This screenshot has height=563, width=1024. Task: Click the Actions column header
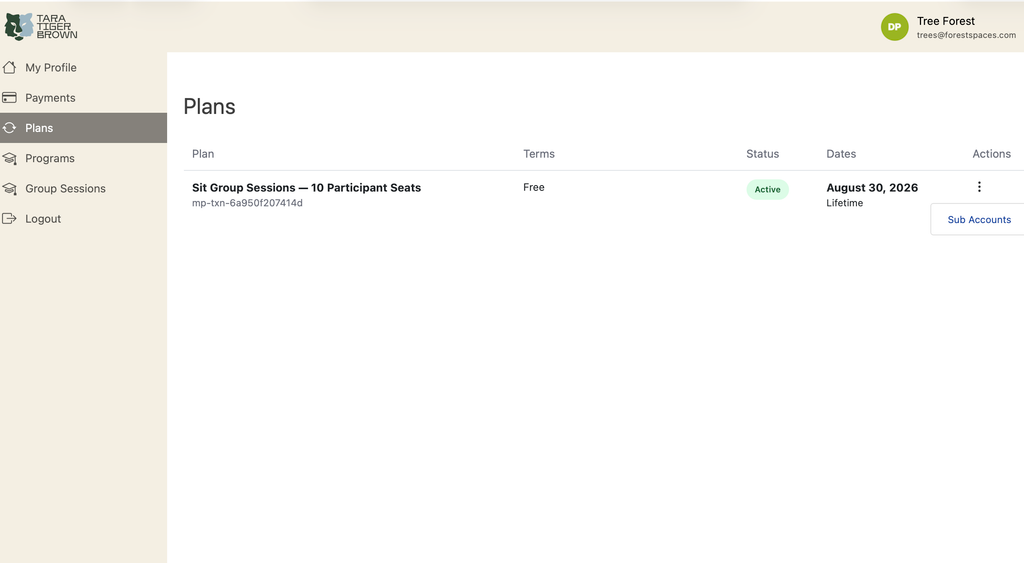tap(991, 154)
